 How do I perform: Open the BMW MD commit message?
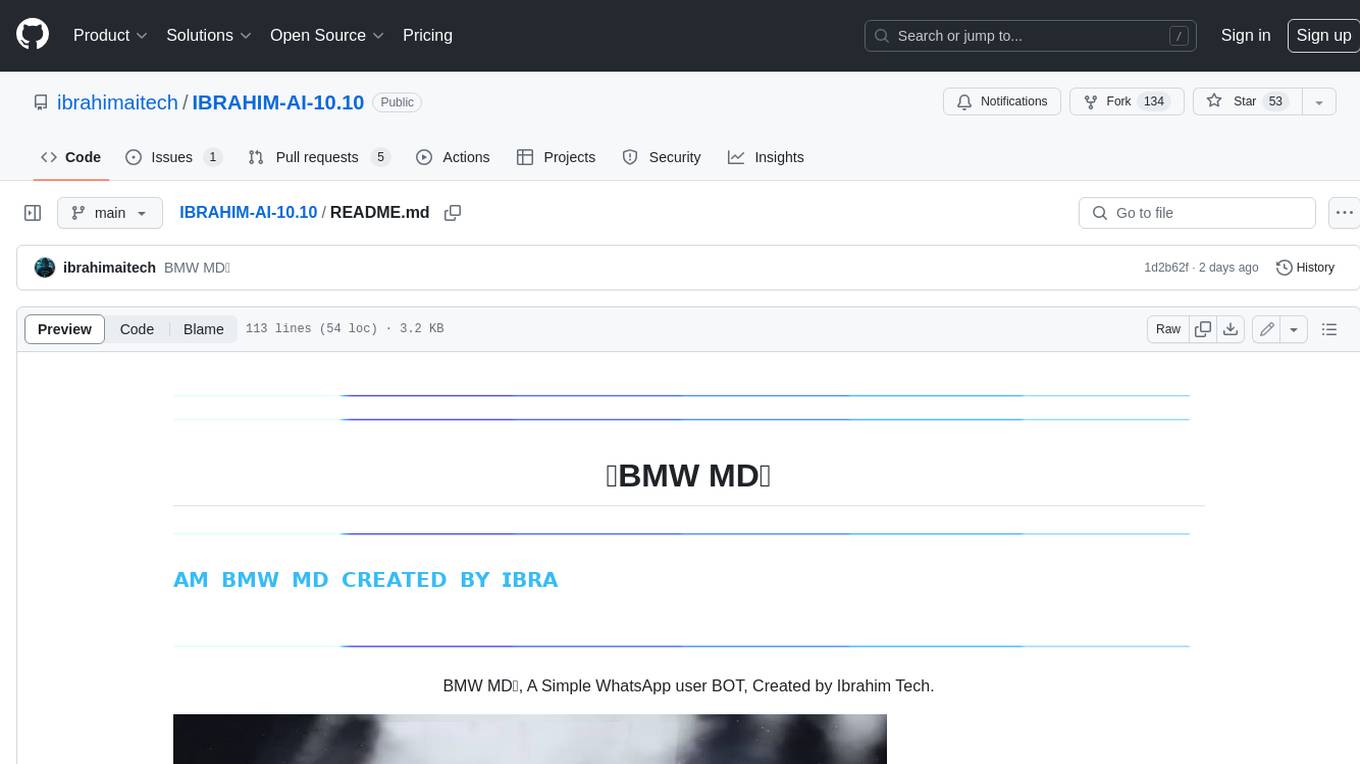197,268
